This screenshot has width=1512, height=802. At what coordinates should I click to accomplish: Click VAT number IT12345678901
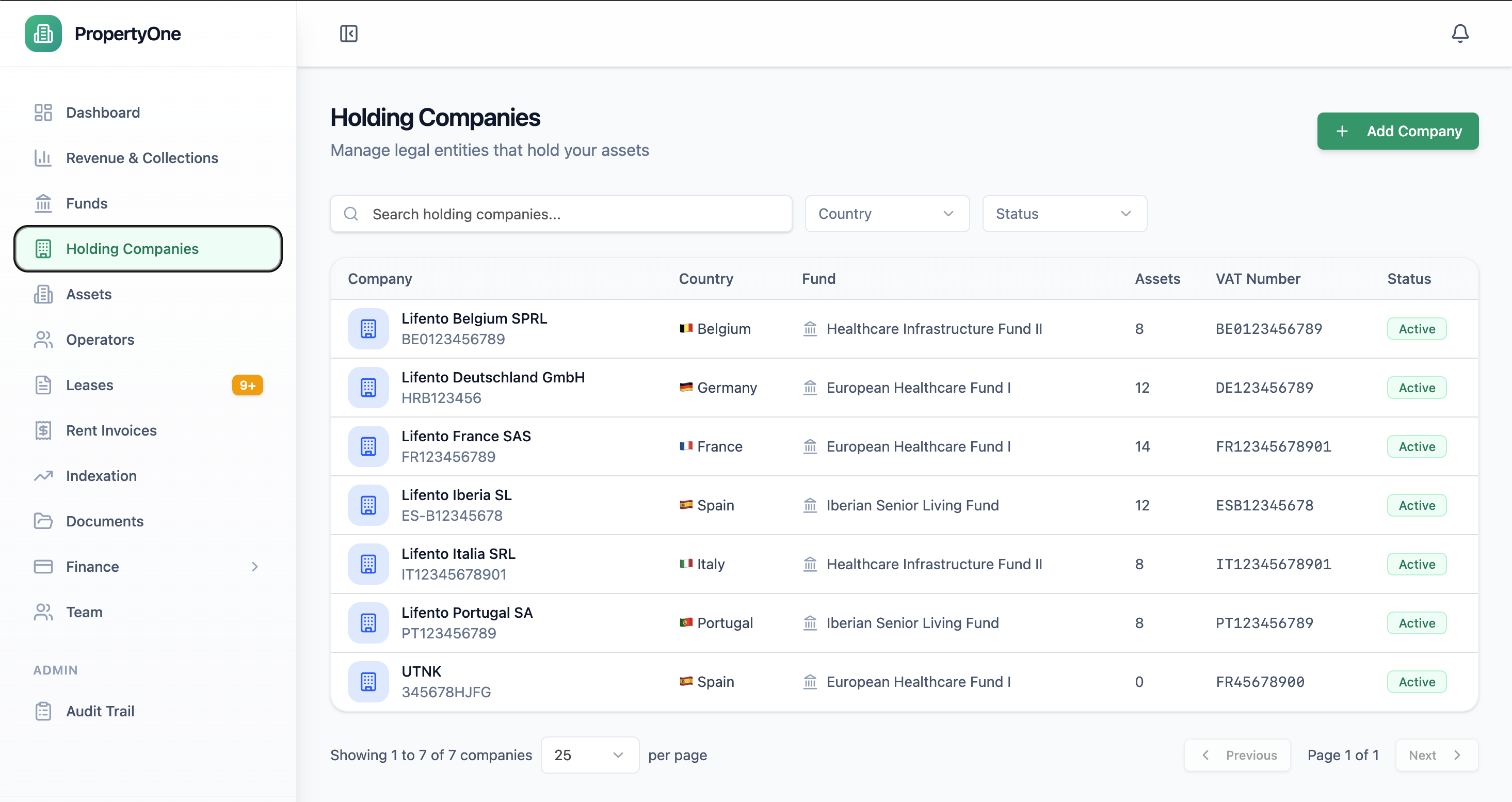(x=1273, y=564)
